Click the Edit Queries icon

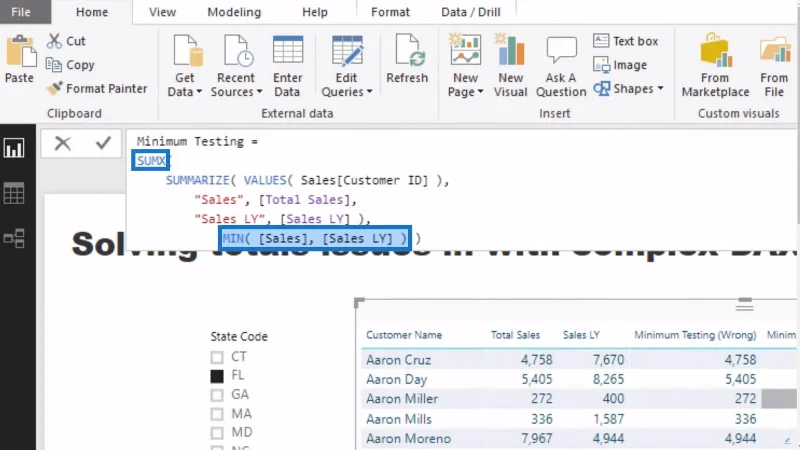click(x=347, y=50)
